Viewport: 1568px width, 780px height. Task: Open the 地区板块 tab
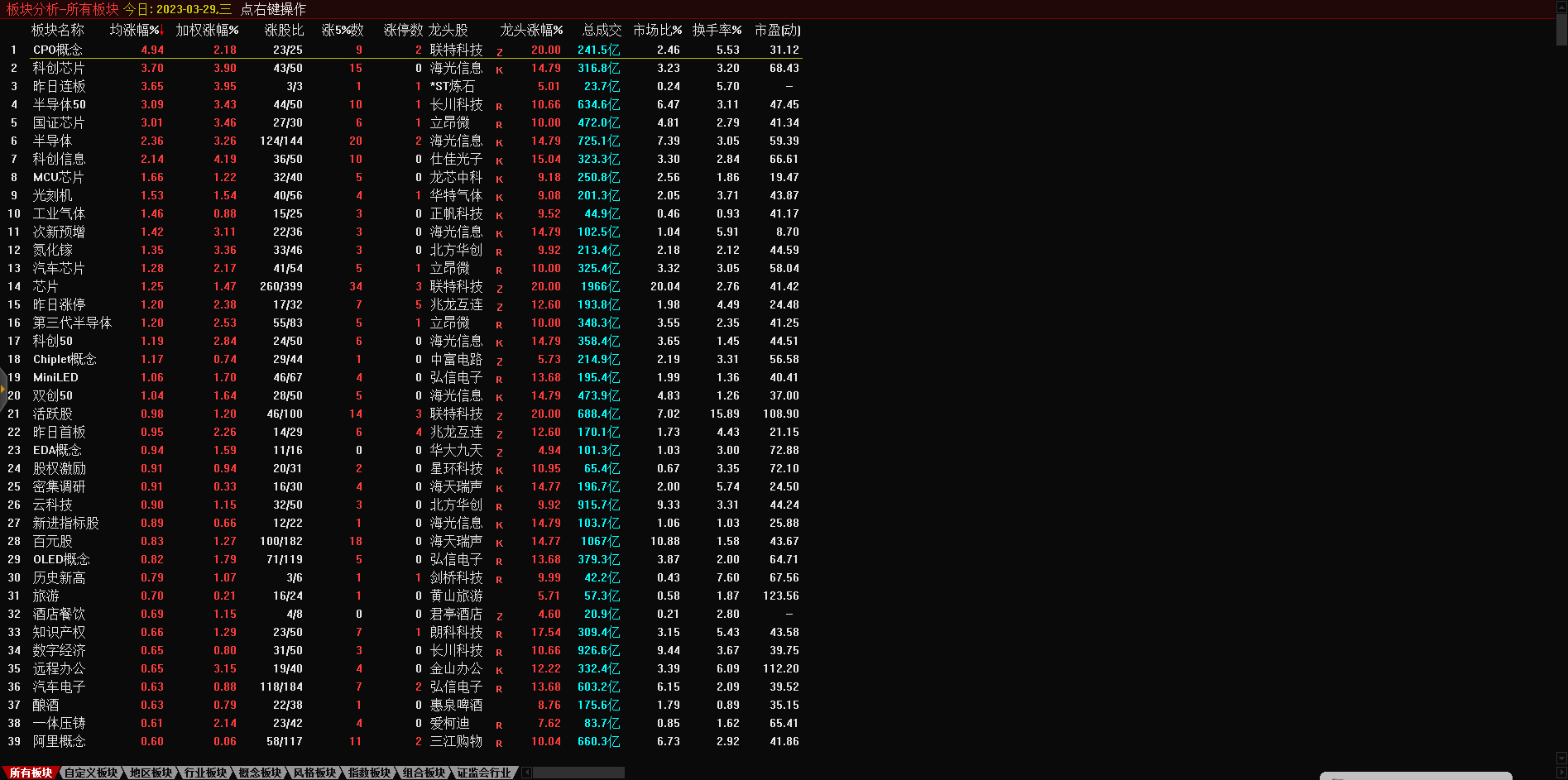click(x=150, y=773)
